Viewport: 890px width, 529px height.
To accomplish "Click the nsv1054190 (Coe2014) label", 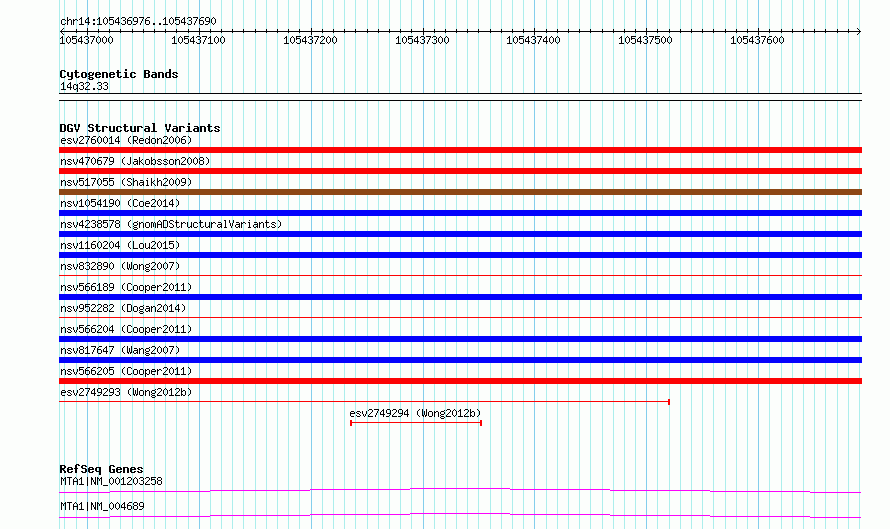I will (120, 203).
